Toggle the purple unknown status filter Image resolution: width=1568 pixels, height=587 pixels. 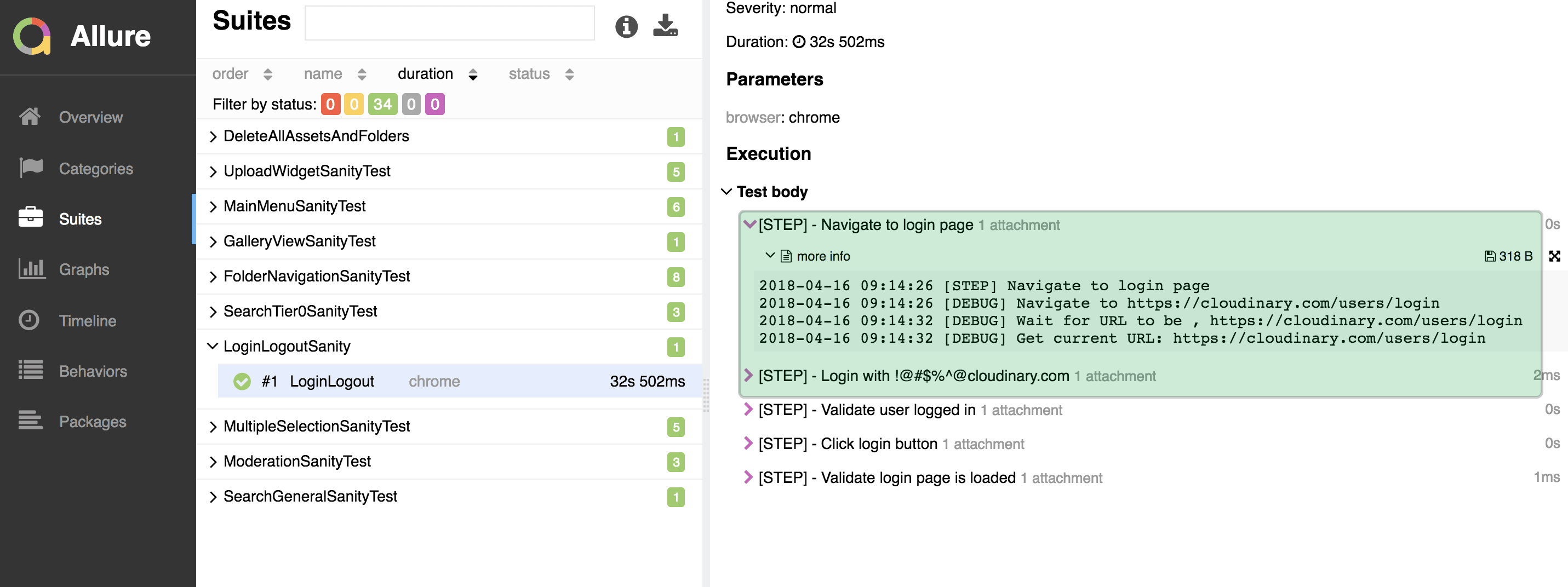[434, 104]
